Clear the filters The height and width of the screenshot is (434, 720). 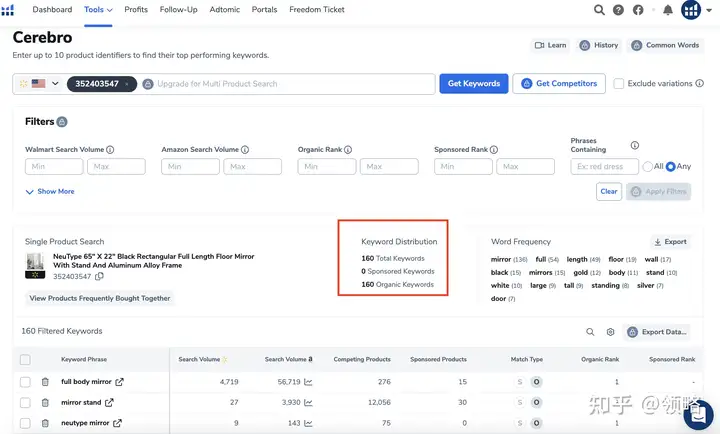pos(608,192)
